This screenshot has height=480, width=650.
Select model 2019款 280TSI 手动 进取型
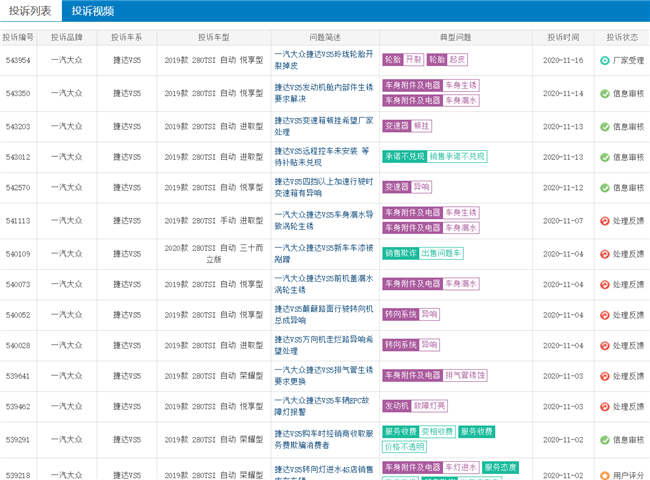[x=214, y=221]
